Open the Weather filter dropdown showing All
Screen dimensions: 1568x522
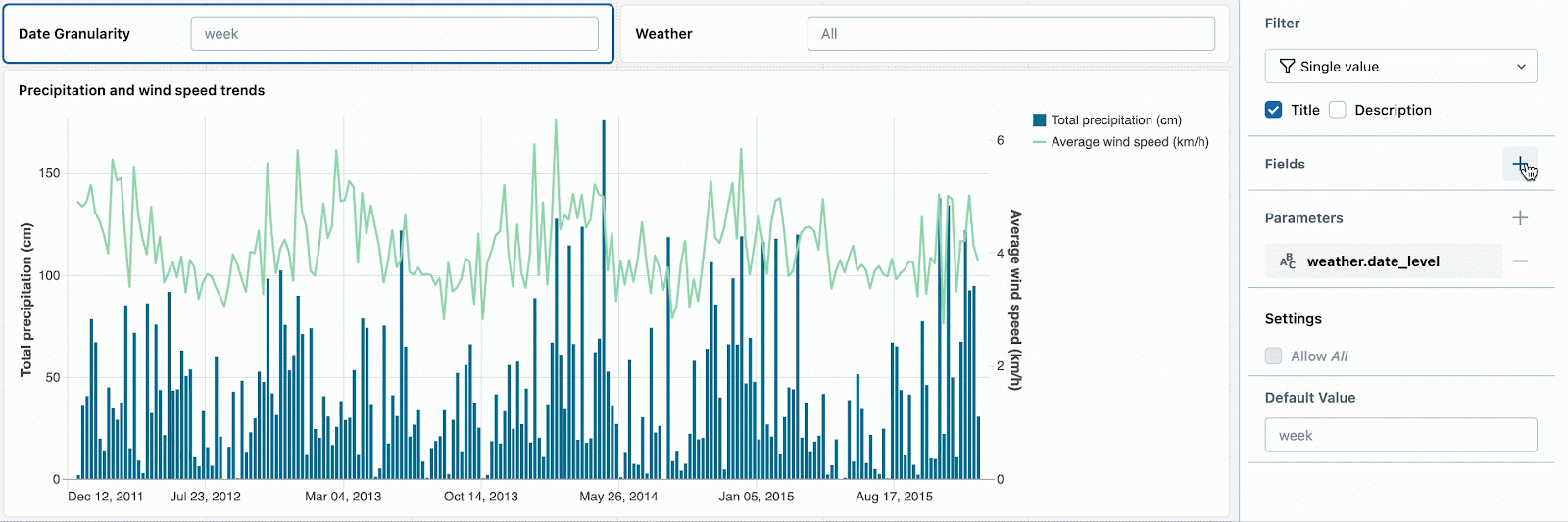pos(1010,34)
